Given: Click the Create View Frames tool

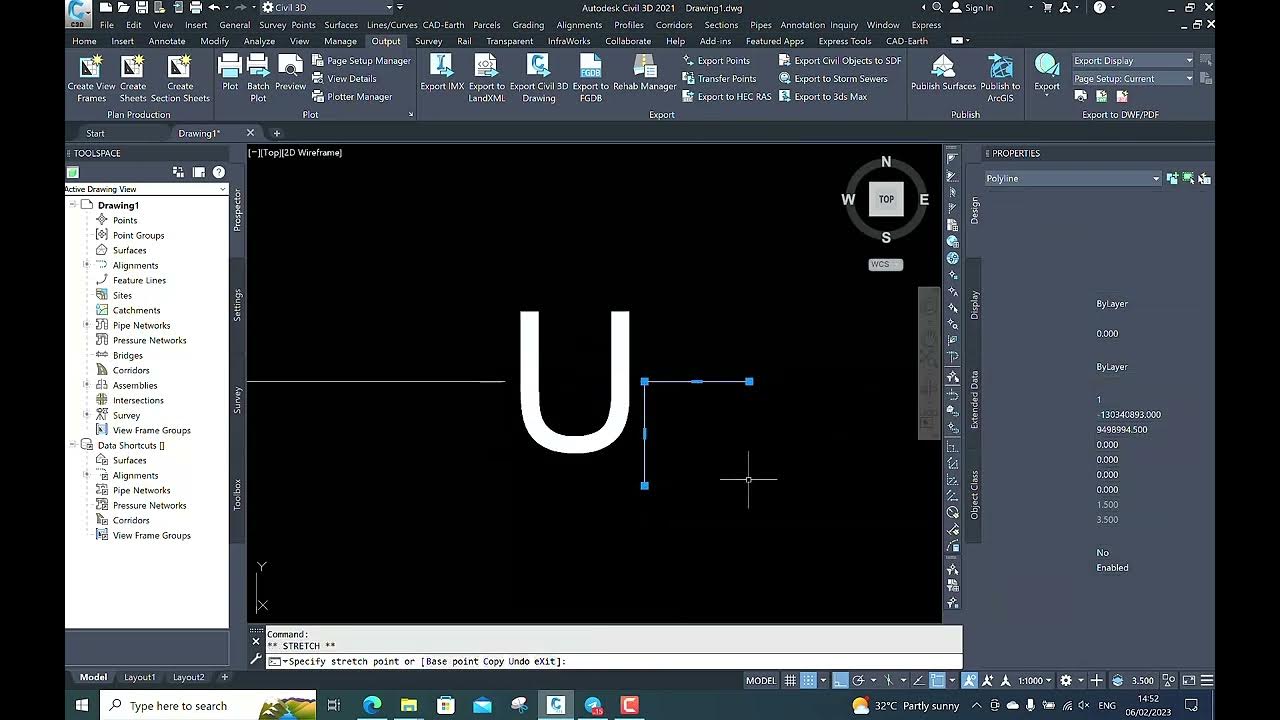Looking at the screenshot, I should tap(91, 78).
